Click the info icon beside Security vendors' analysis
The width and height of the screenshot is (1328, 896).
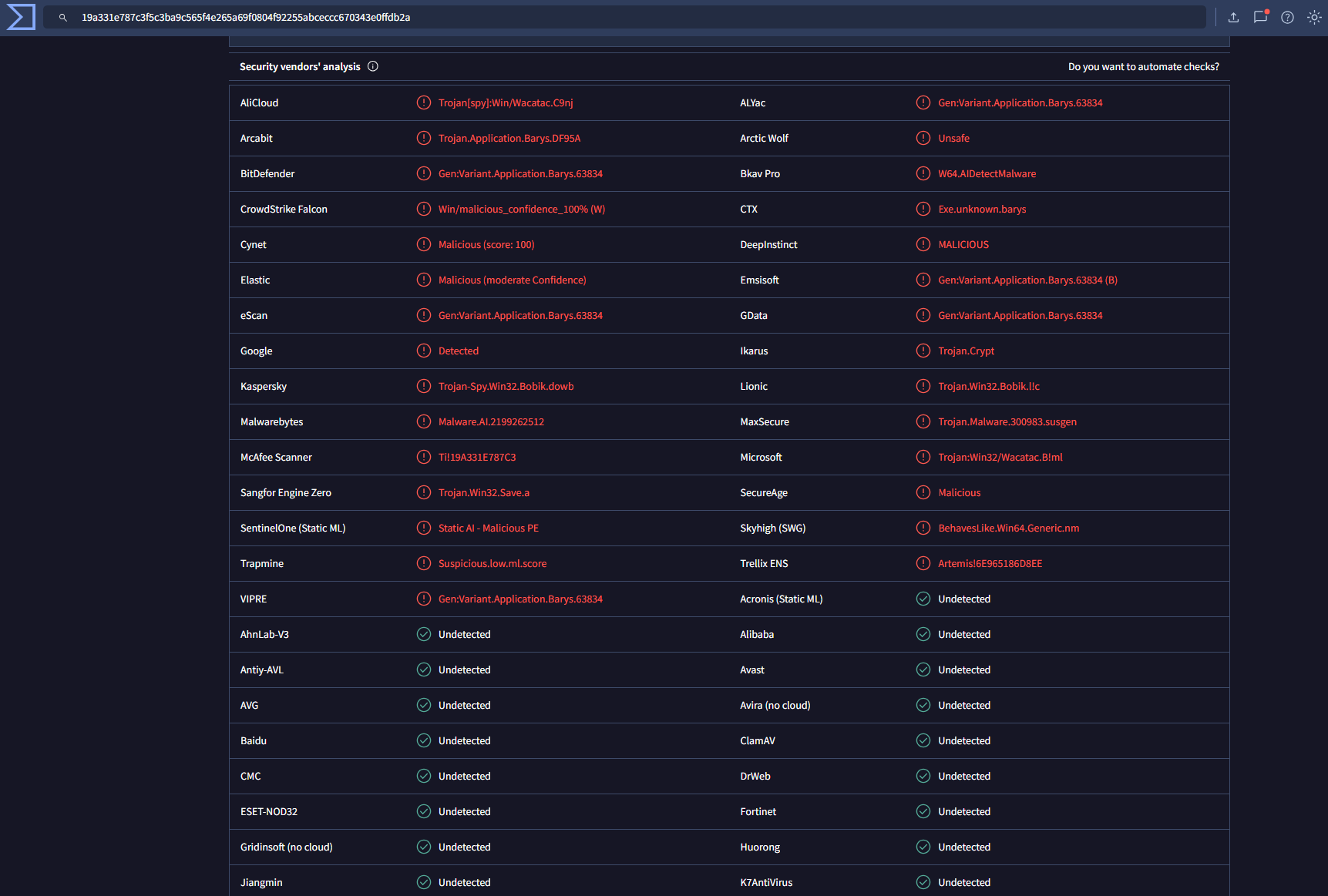373,66
